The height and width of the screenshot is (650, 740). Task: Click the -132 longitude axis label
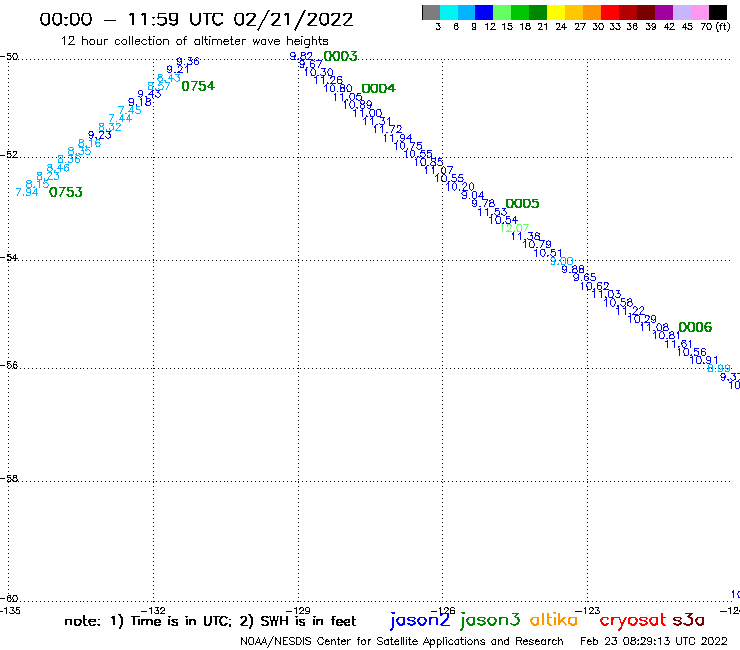click(154, 610)
